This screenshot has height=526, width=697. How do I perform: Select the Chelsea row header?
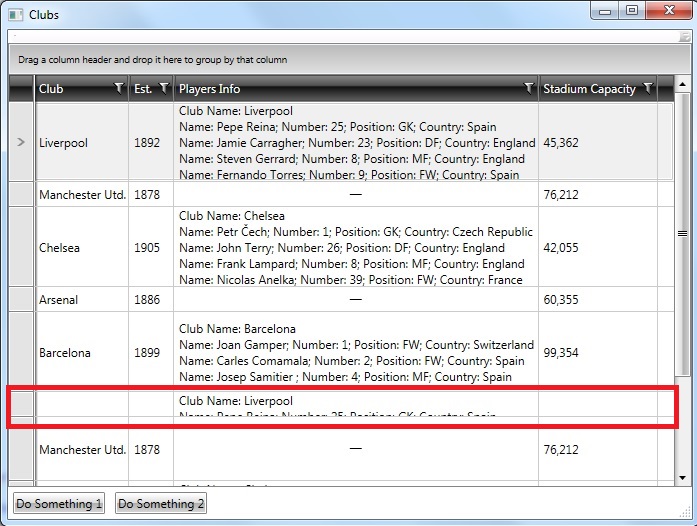[x=21, y=247]
